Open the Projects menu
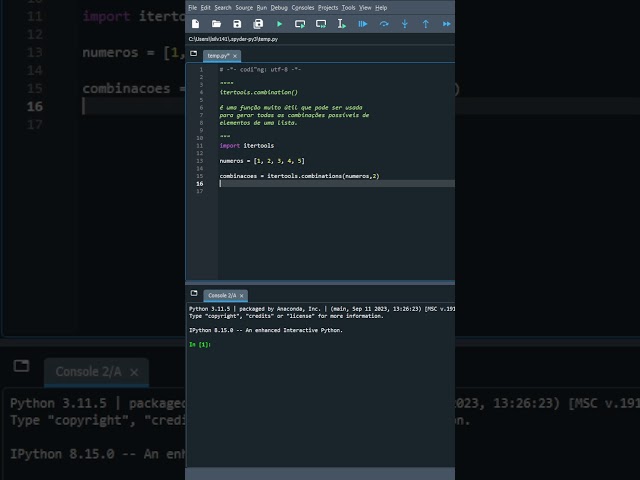The height and width of the screenshot is (480, 640). [x=328, y=8]
